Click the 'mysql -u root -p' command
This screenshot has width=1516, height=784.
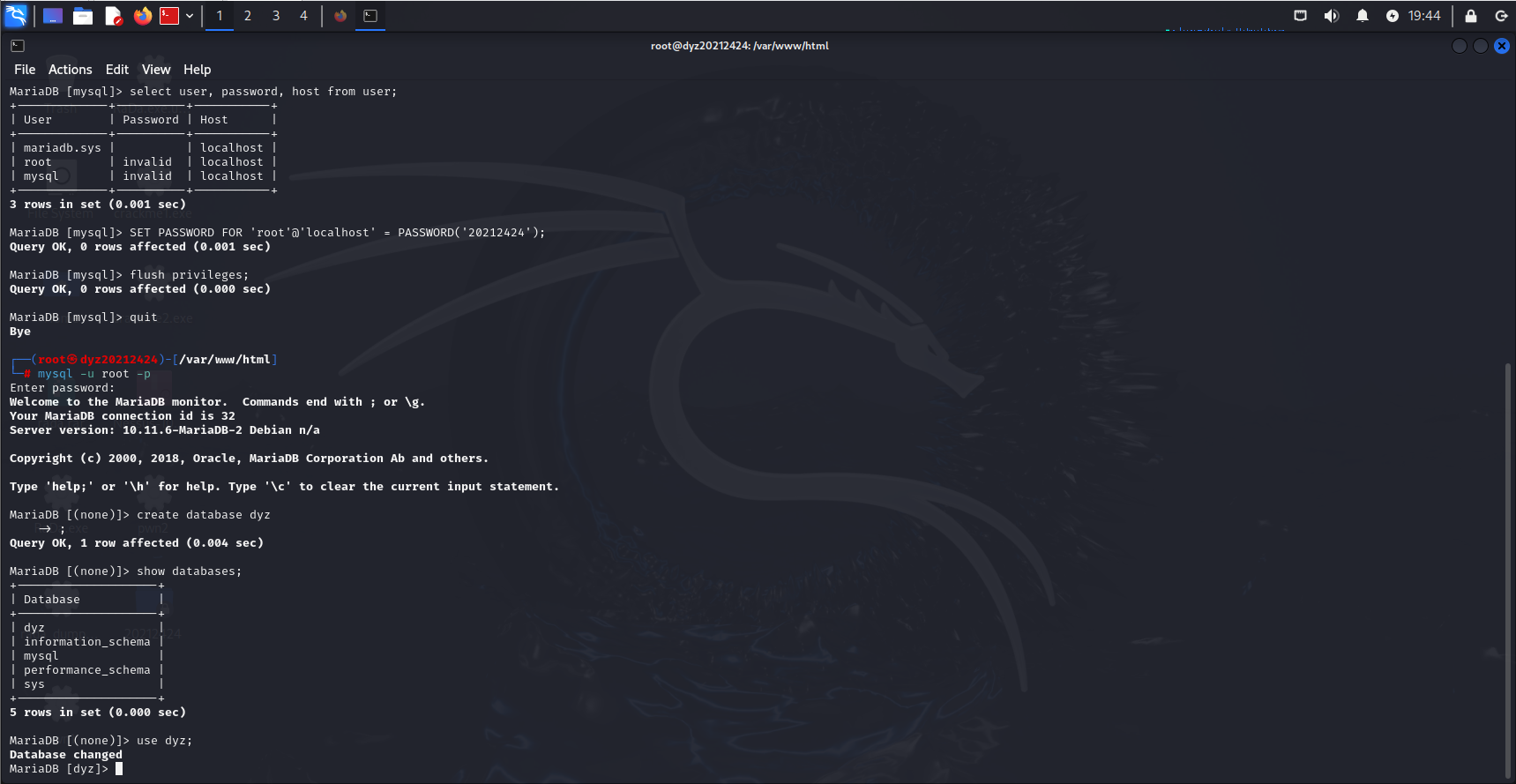click(94, 374)
